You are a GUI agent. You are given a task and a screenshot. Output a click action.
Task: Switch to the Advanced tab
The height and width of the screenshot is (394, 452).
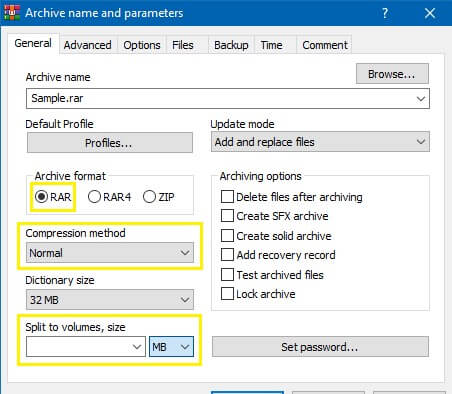87,45
